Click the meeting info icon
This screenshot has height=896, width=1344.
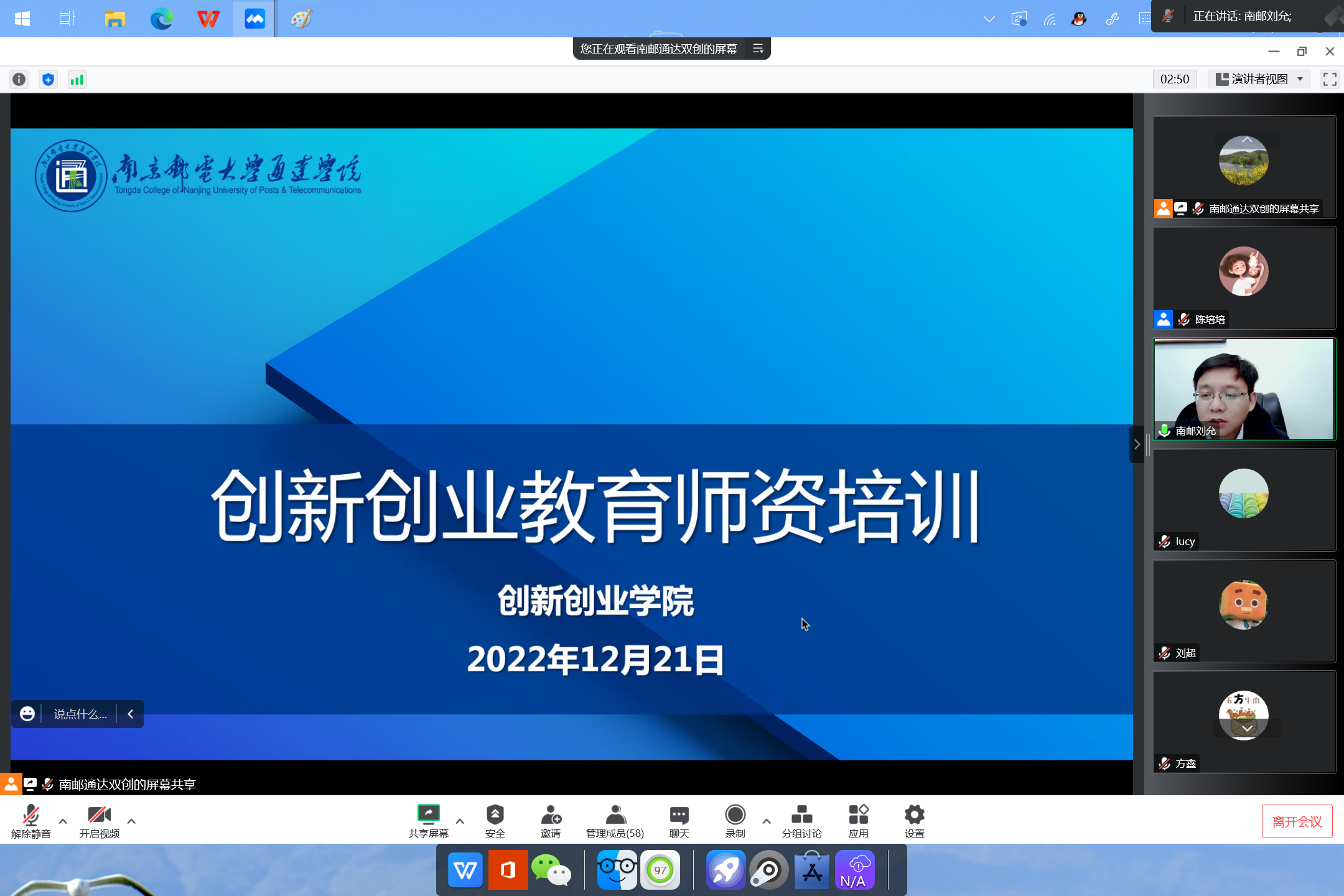(x=19, y=80)
